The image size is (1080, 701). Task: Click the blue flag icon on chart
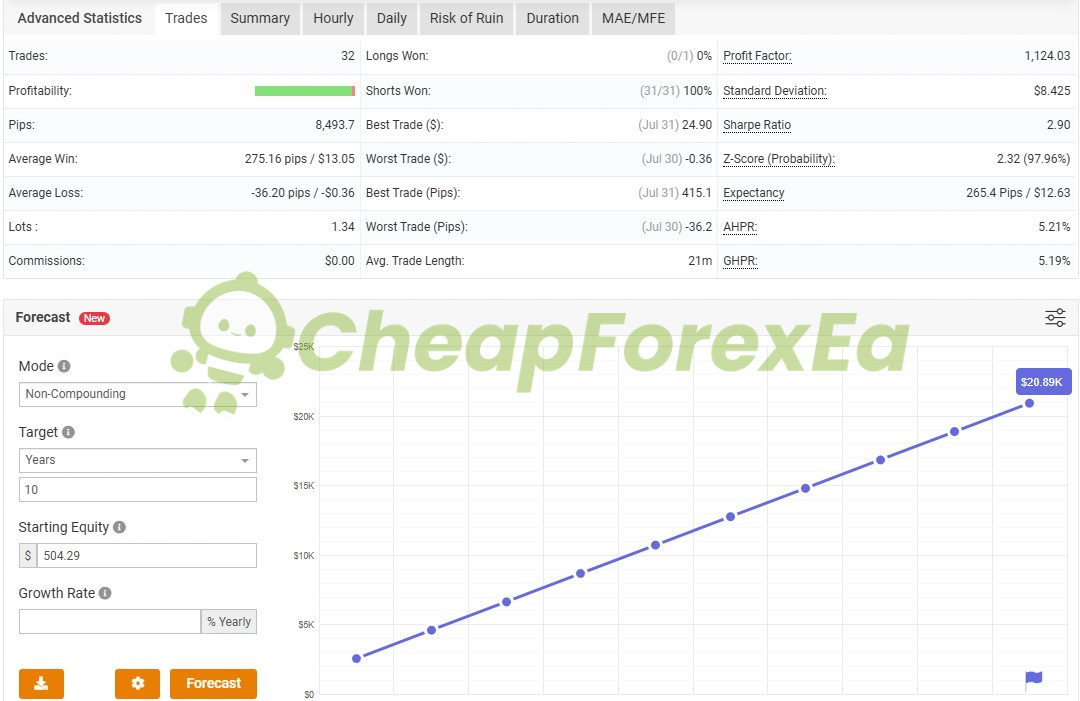[1034, 680]
